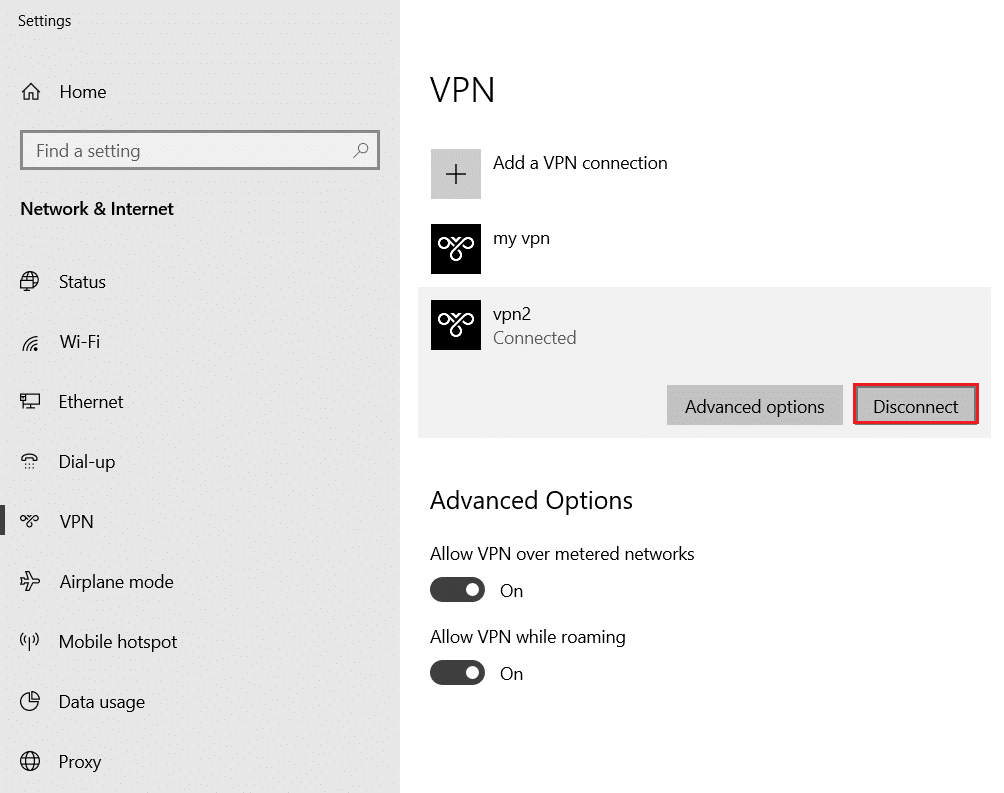The height and width of the screenshot is (793, 1004).
Task: Select the Home icon in the sidebar
Action: 31,91
